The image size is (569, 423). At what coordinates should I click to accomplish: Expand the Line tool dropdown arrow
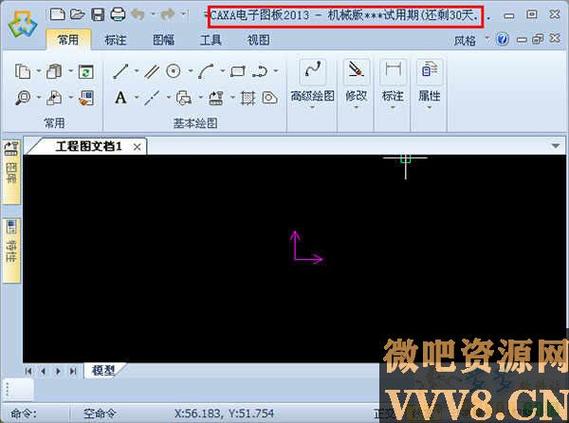pyautogui.click(x=136, y=71)
